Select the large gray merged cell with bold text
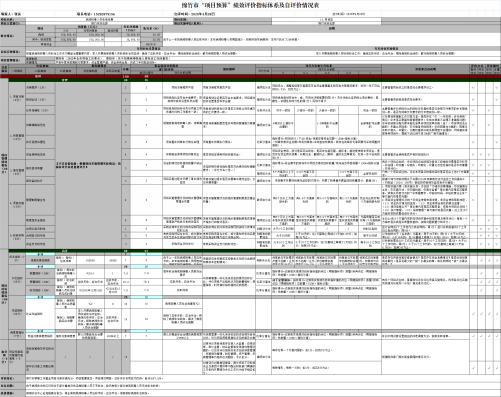The height and width of the screenshot is (397, 501). 88,165
